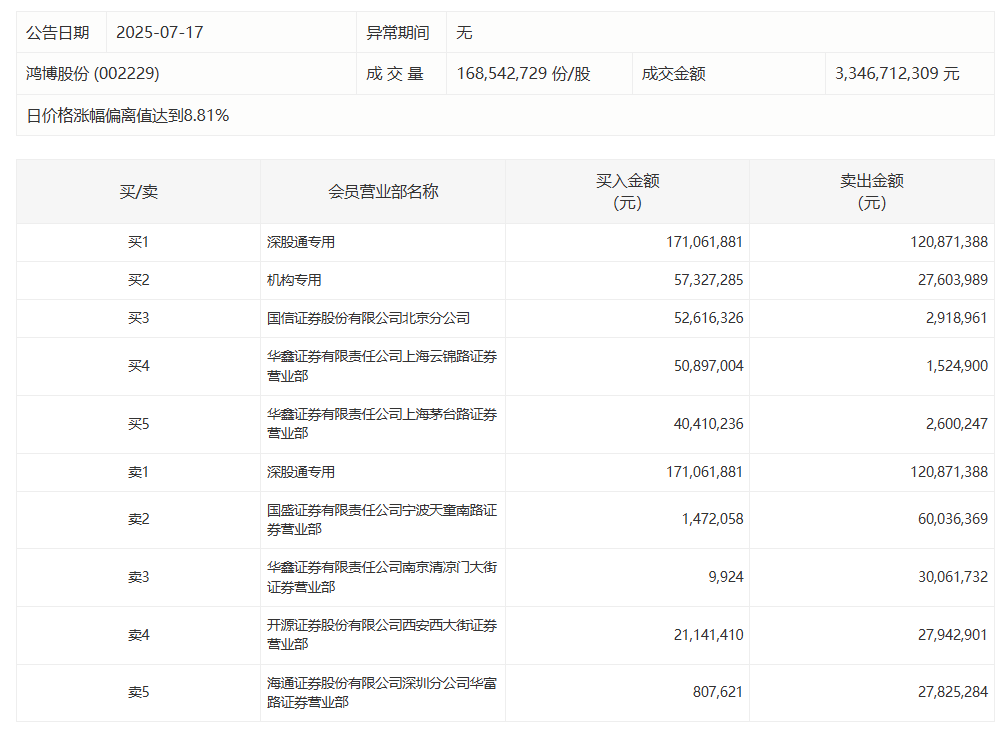The image size is (1005, 736).
Task: Click the 卖2 row label
Action: 138,519
